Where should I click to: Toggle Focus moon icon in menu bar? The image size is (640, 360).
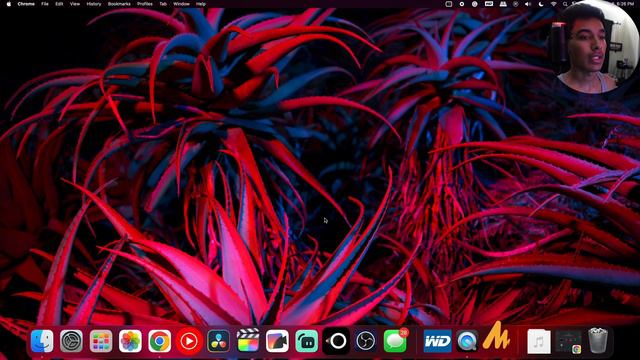pos(541,4)
